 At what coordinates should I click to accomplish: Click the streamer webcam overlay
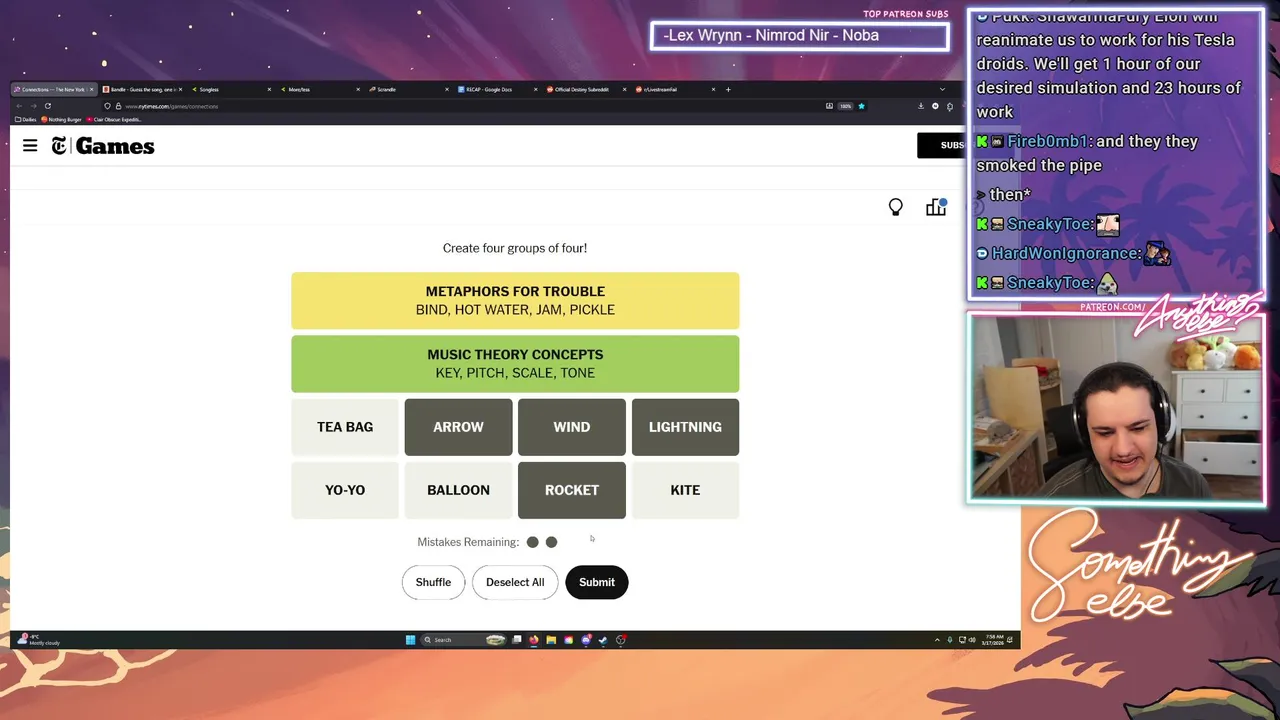tap(1115, 408)
